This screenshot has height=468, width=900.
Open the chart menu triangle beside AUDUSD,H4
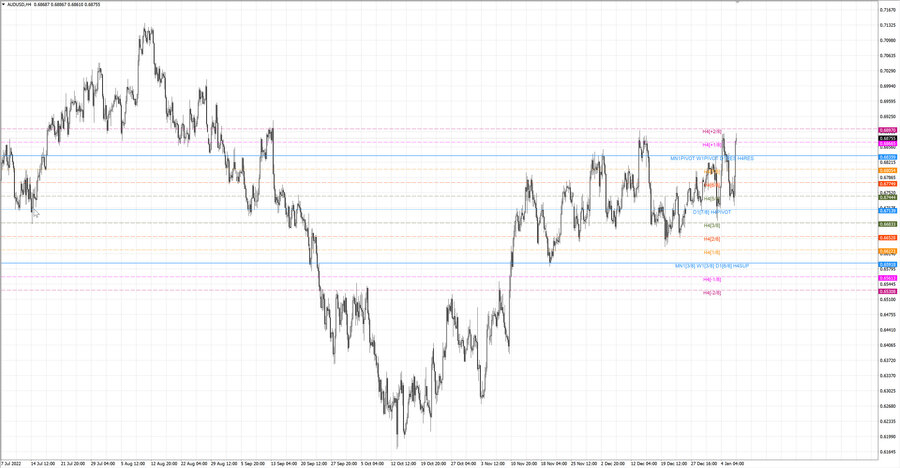point(3,4)
